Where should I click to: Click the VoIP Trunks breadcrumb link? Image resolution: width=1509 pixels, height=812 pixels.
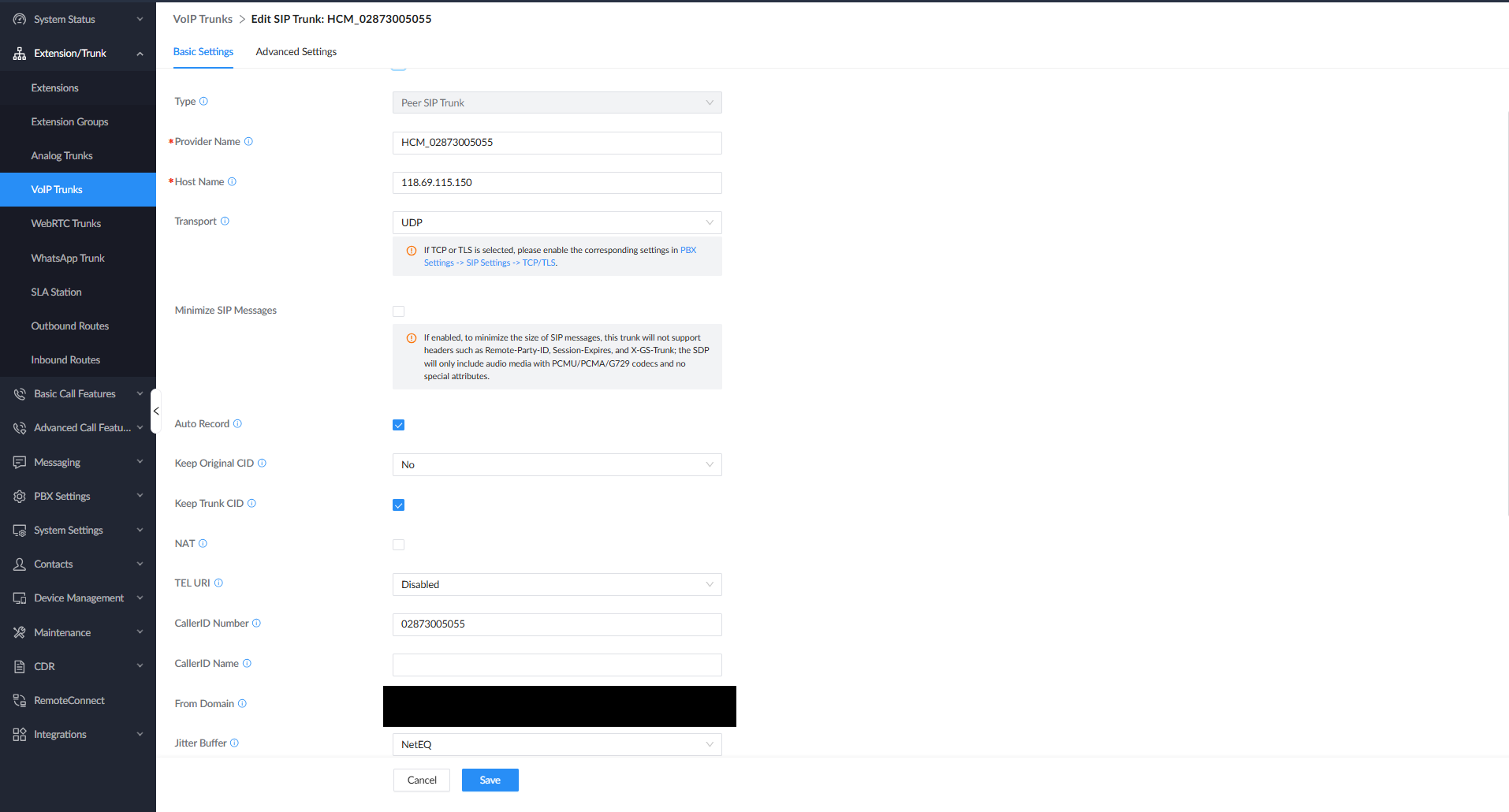click(203, 19)
